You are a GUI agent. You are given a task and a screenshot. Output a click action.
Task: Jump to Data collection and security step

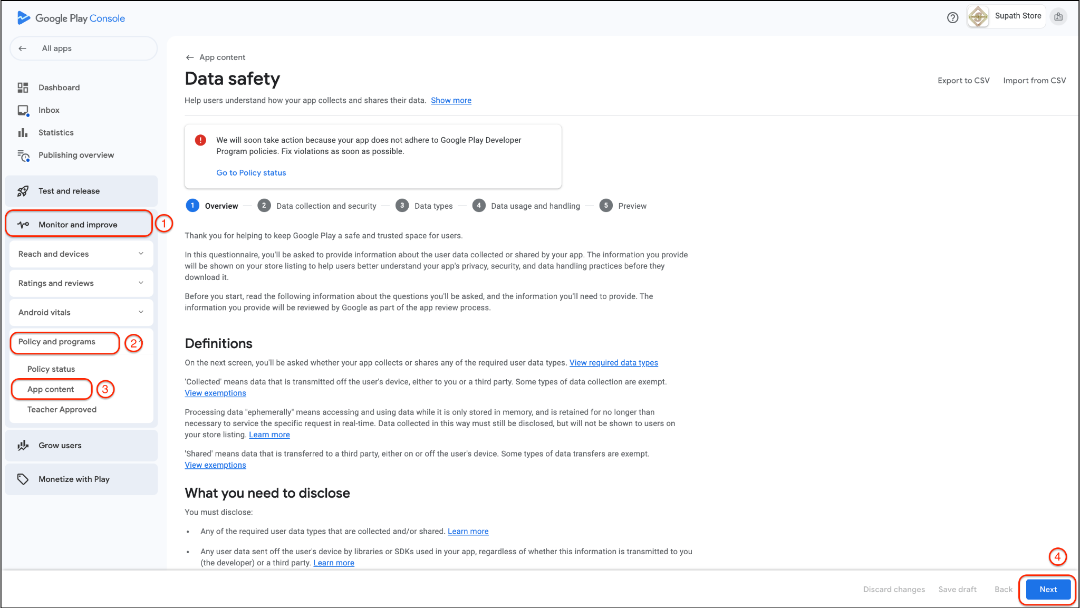click(325, 206)
